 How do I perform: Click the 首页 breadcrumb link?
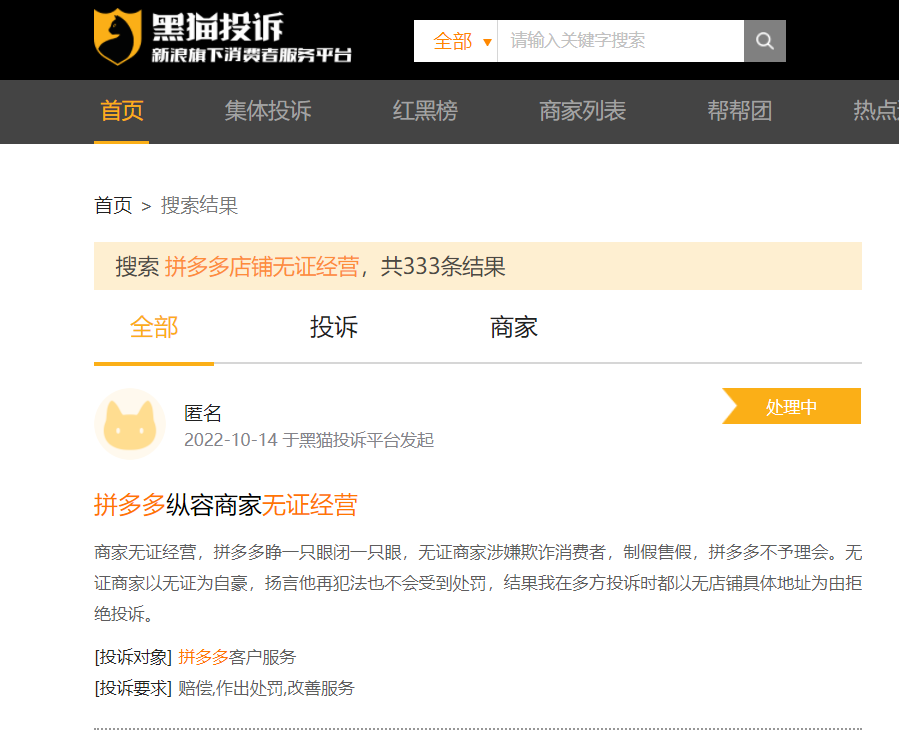[113, 205]
